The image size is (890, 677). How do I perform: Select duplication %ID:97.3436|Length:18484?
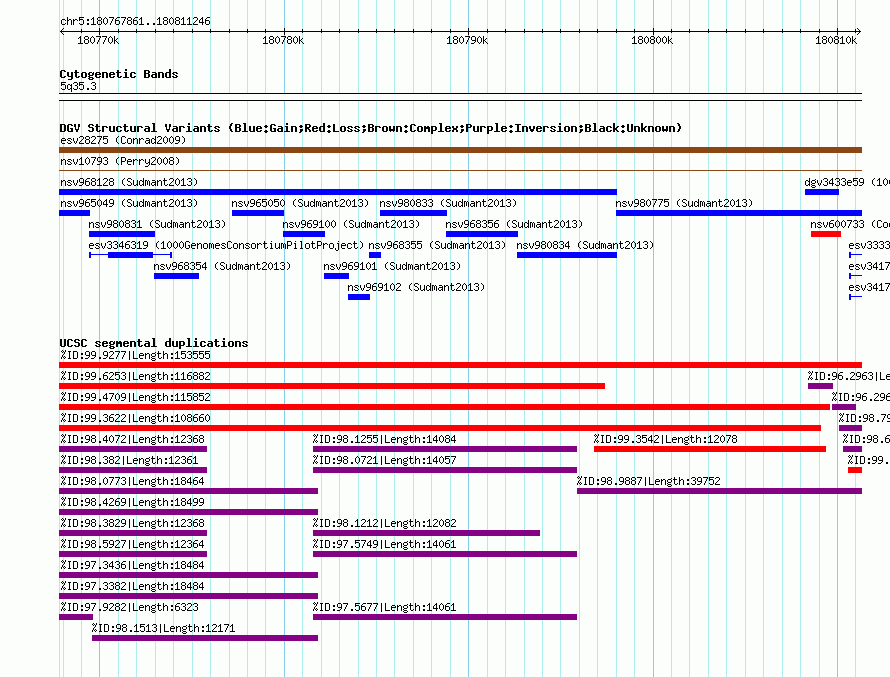coord(188,575)
